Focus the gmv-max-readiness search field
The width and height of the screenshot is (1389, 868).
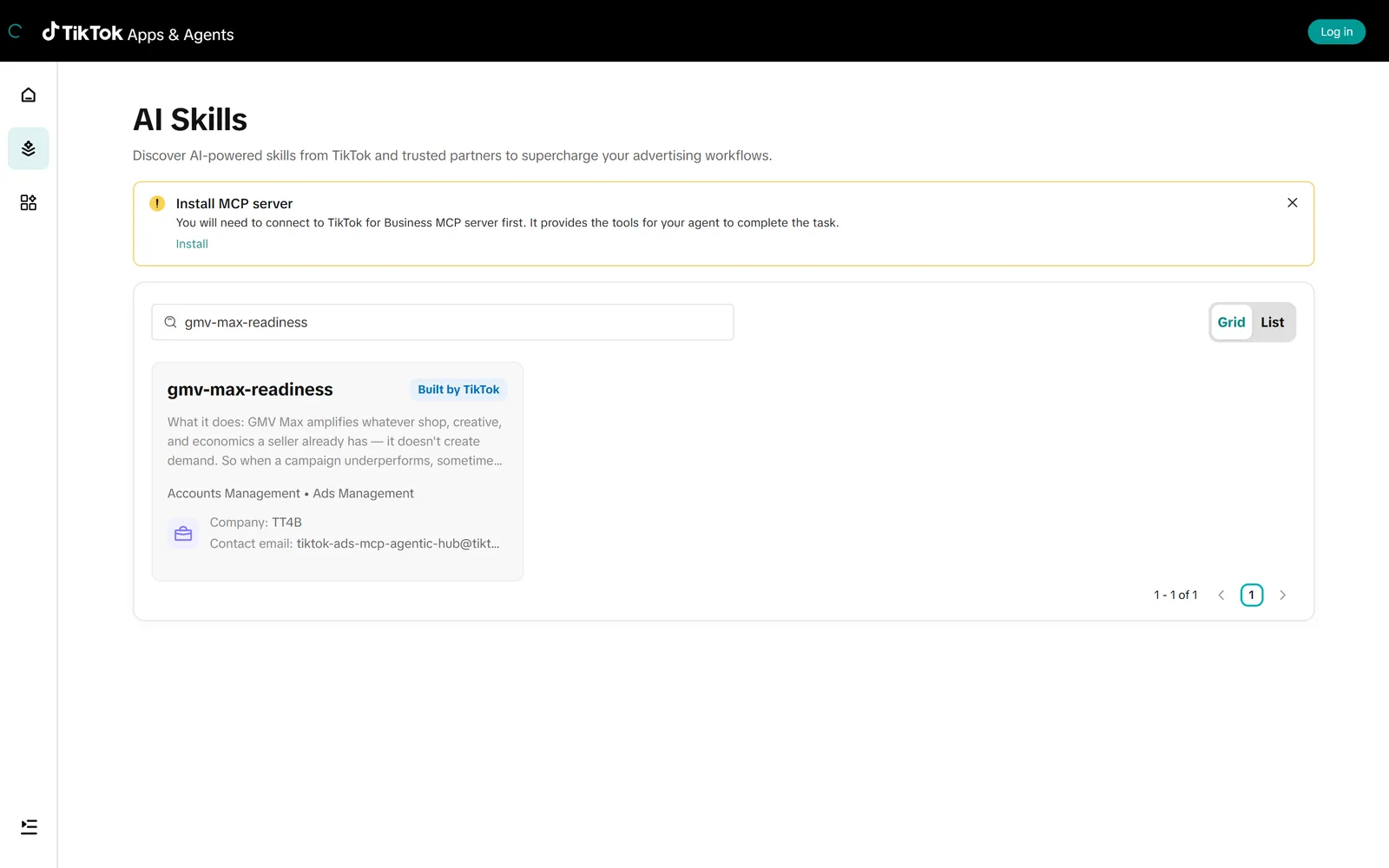[443, 322]
